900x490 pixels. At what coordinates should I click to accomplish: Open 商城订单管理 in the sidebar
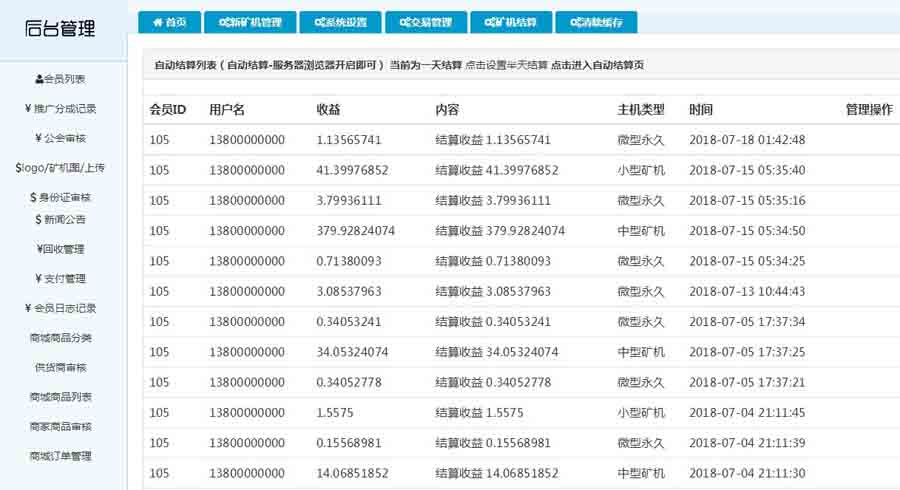[63, 456]
